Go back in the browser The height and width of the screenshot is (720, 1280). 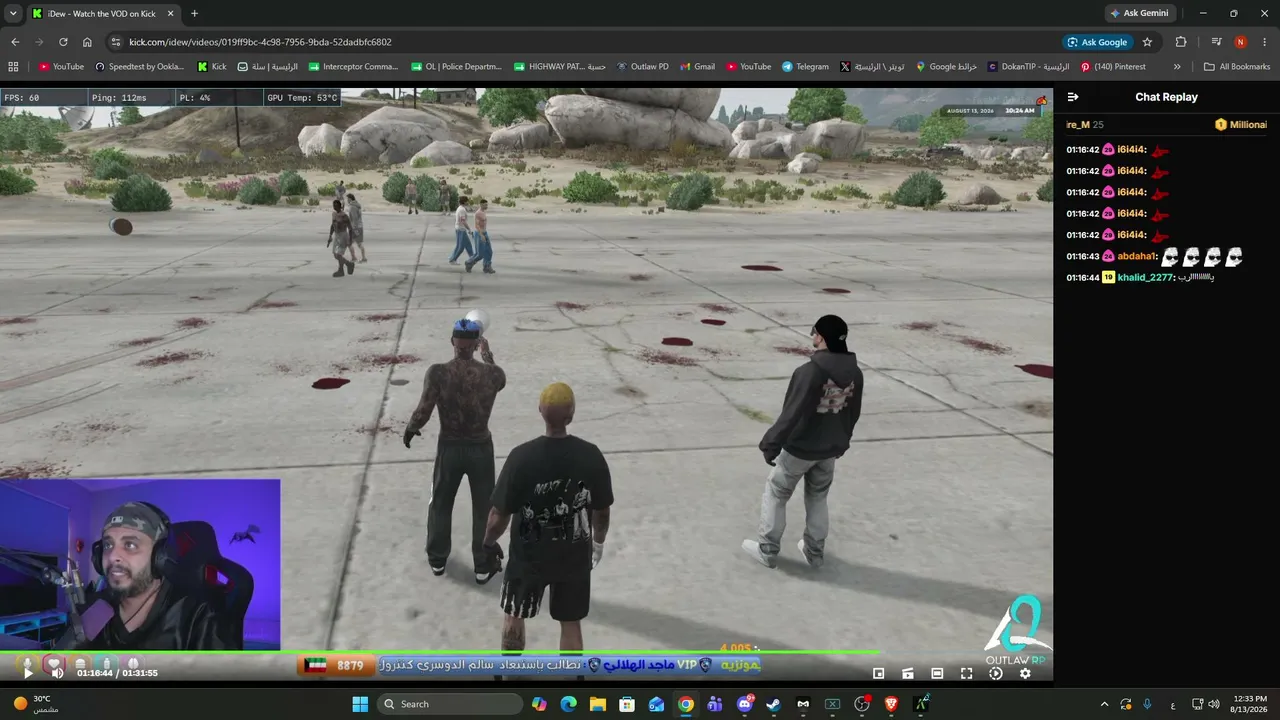point(15,42)
